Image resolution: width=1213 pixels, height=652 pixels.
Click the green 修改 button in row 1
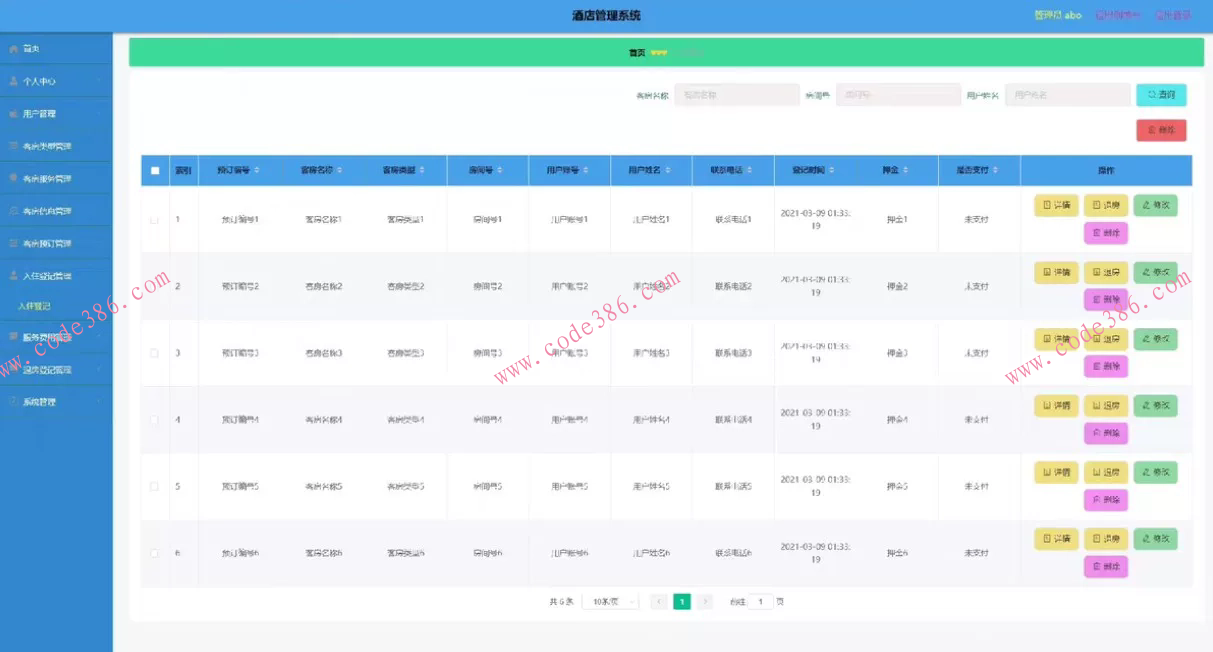coord(1155,206)
